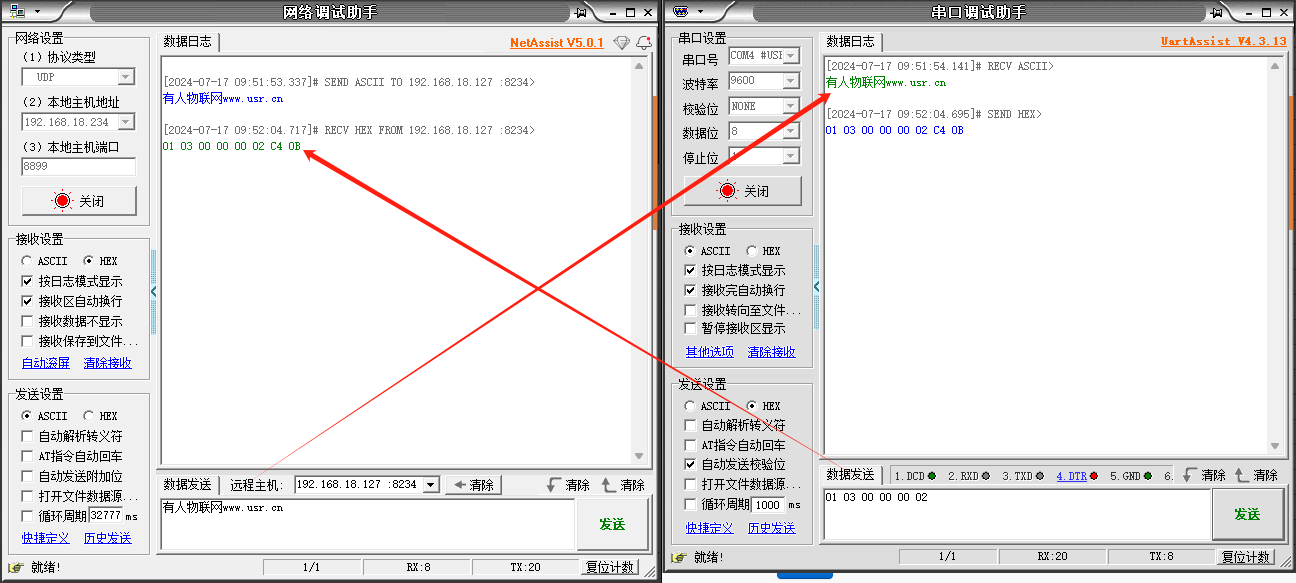Click 复位计数 in the UartAssist status bar
This screenshot has height=583, width=1296.
click(1246, 557)
